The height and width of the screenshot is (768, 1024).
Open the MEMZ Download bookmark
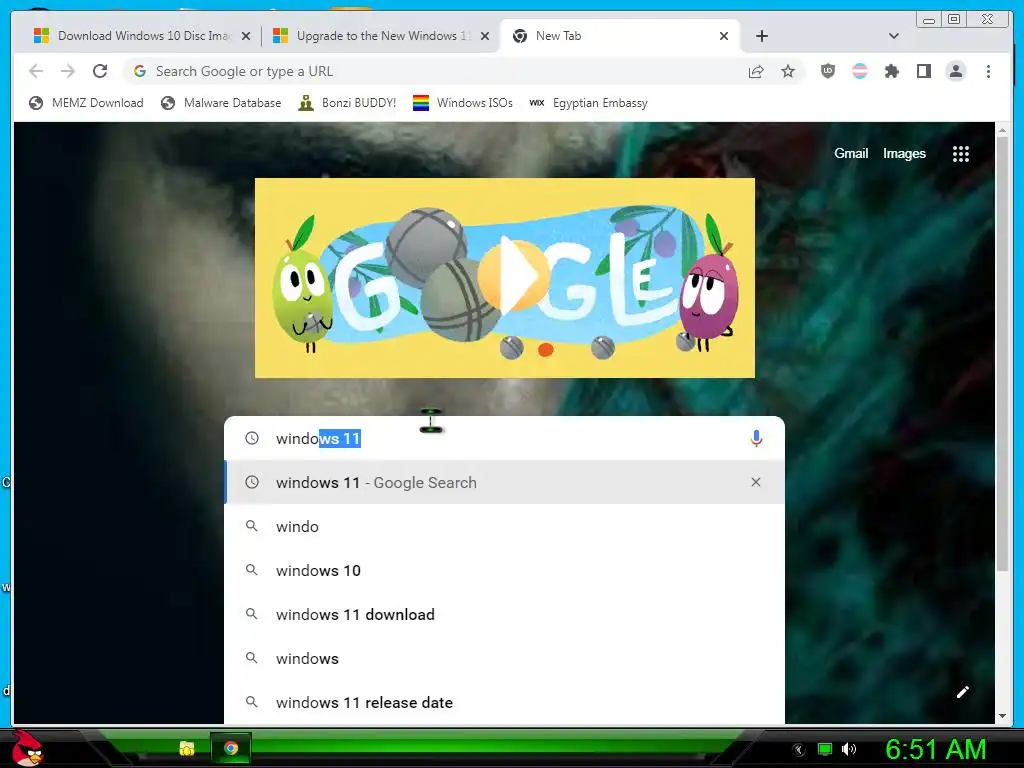[86, 103]
